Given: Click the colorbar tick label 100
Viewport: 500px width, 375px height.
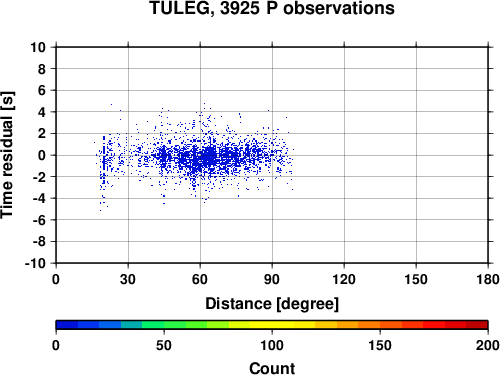Looking at the screenshot, I should coord(272,345).
